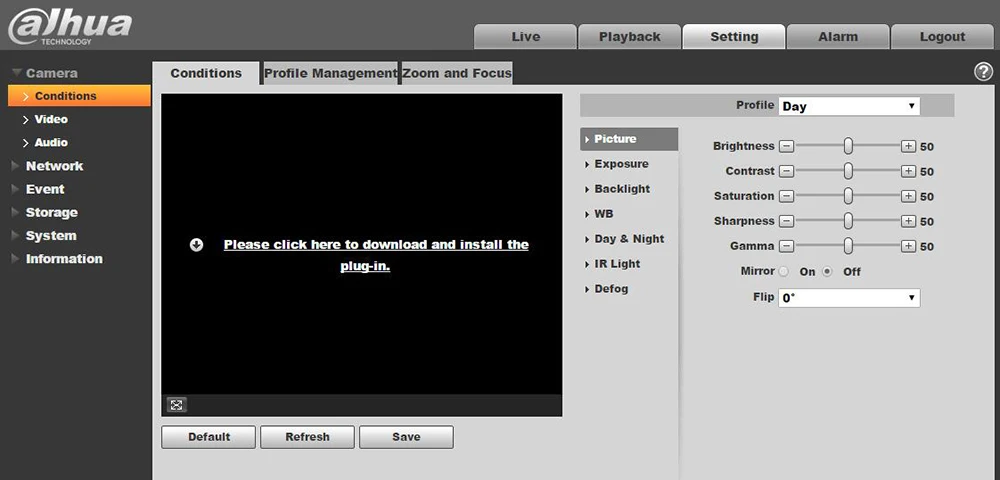Expand the Event section in sidebar

click(x=38, y=189)
